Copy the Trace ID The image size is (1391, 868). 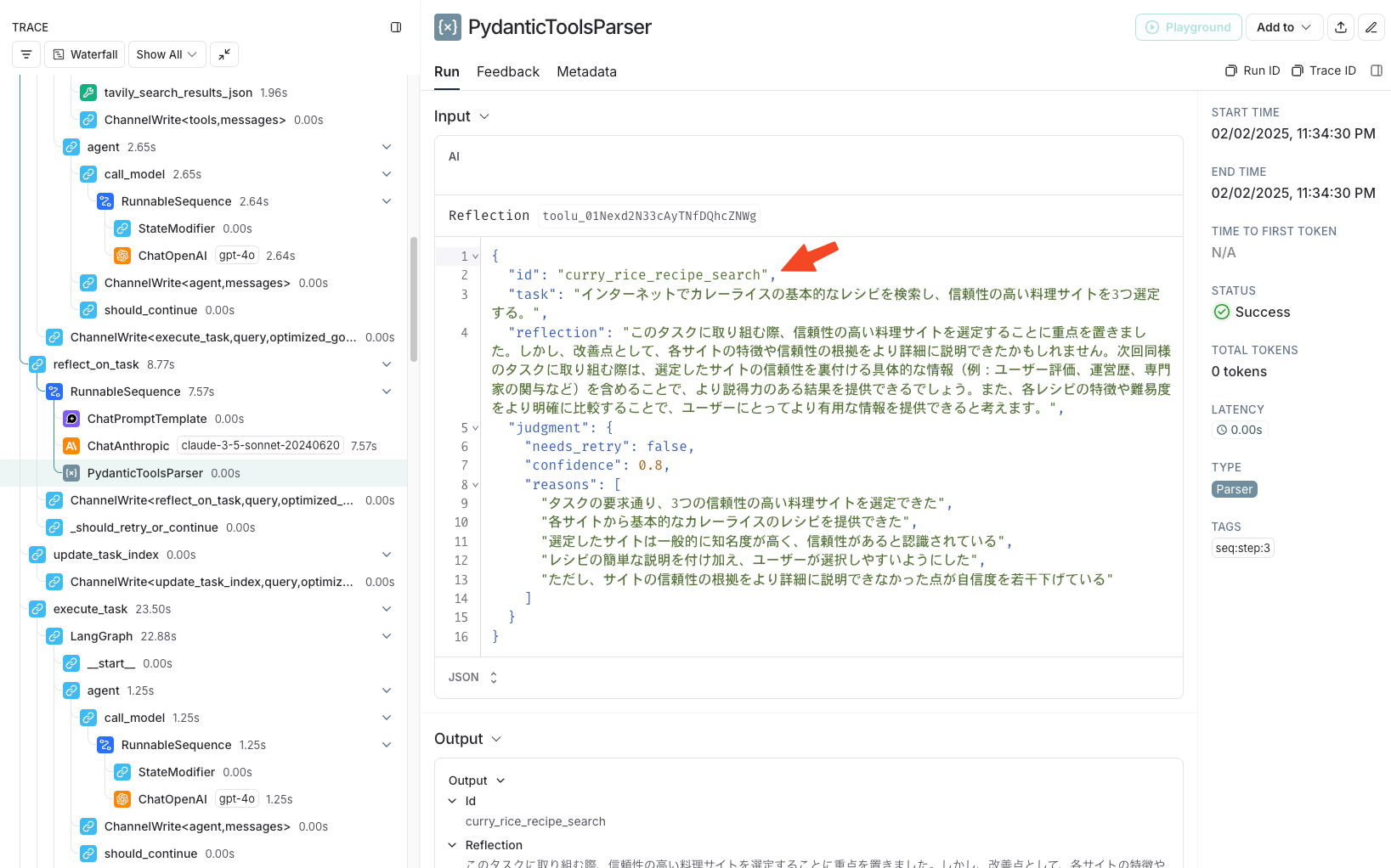(1324, 70)
